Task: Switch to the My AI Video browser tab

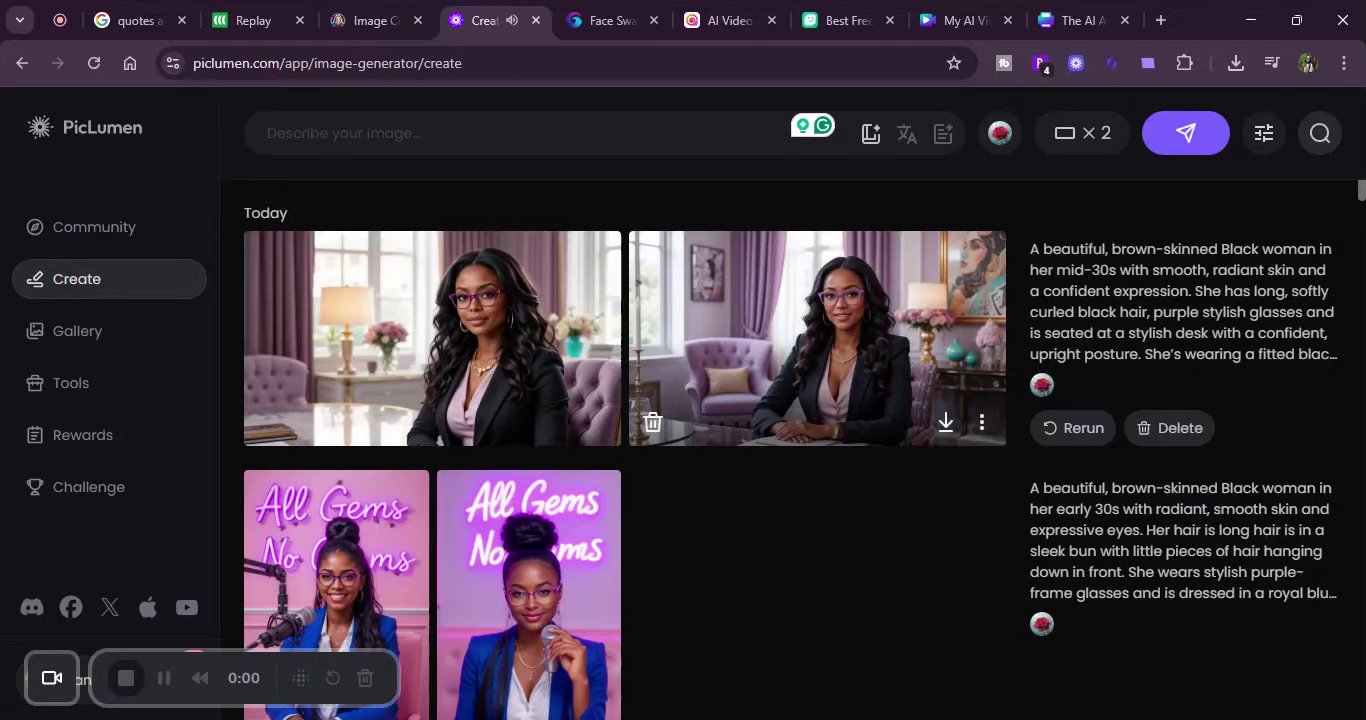Action: [x=966, y=20]
